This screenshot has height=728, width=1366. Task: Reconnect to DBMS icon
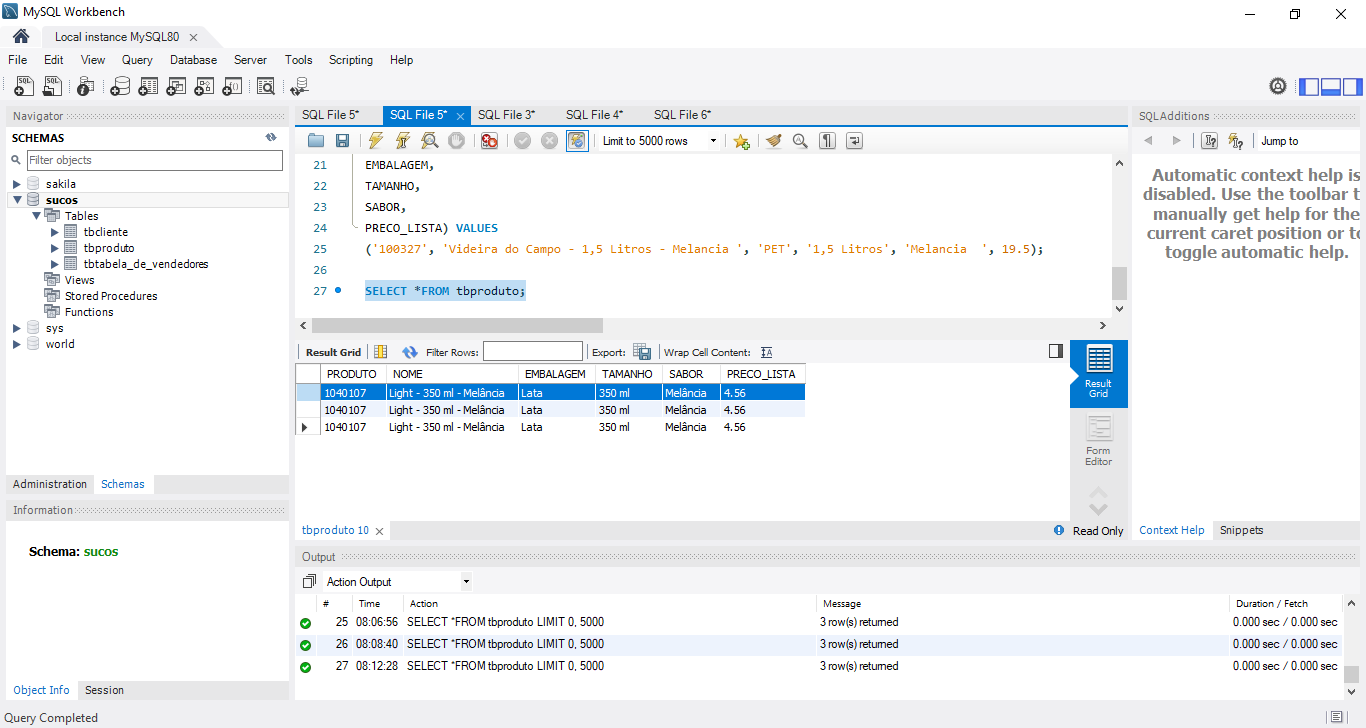[300, 87]
